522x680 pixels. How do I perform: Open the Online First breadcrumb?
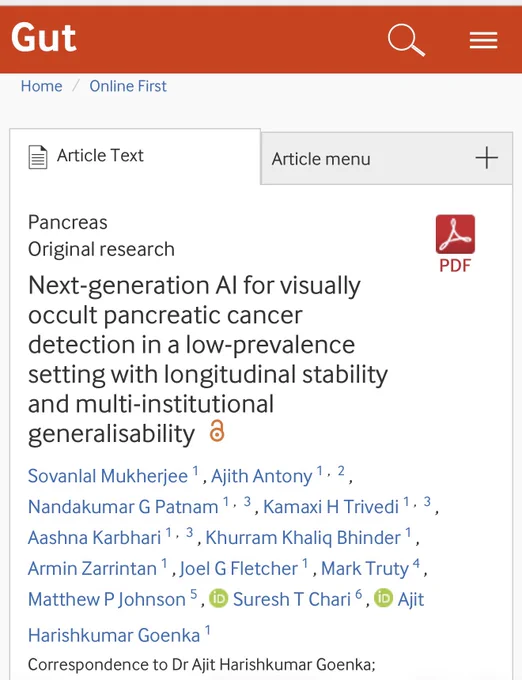[128, 86]
